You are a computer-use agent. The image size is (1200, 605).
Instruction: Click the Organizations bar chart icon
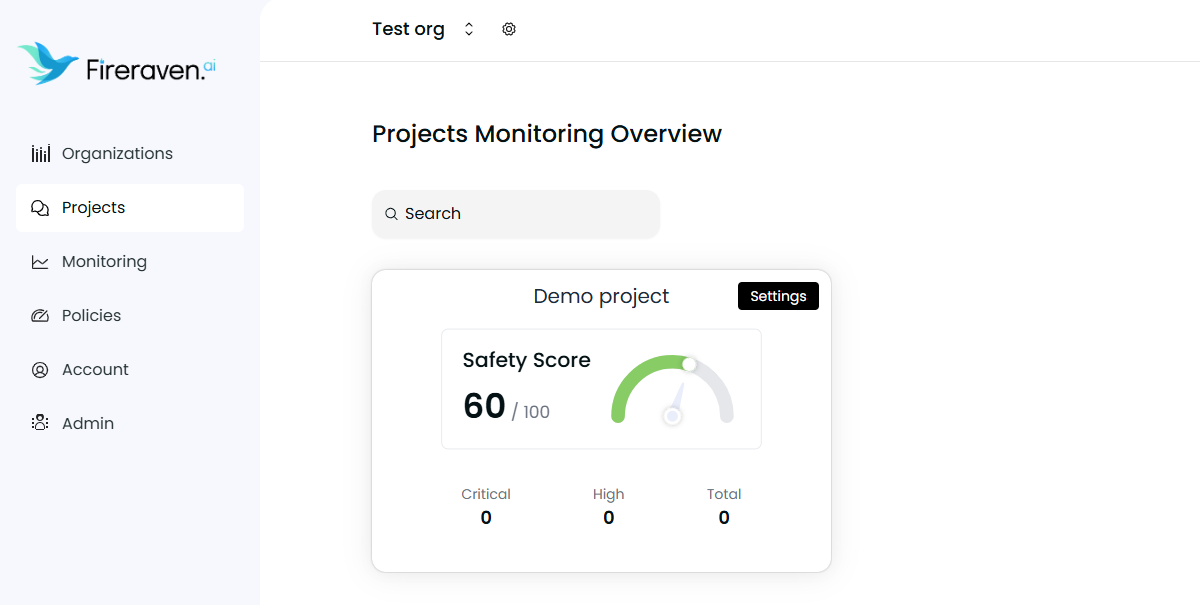coord(40,153)
